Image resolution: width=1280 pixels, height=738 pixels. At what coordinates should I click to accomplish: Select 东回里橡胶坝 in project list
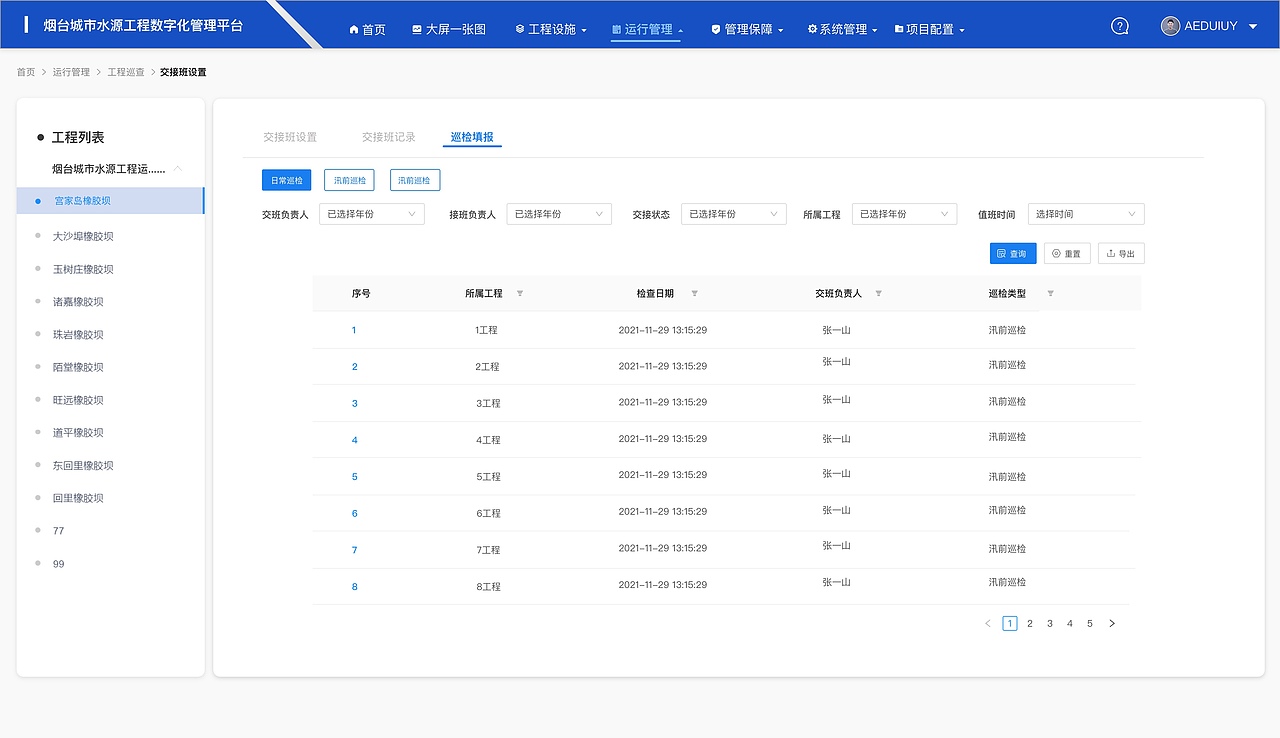(83, 466)
